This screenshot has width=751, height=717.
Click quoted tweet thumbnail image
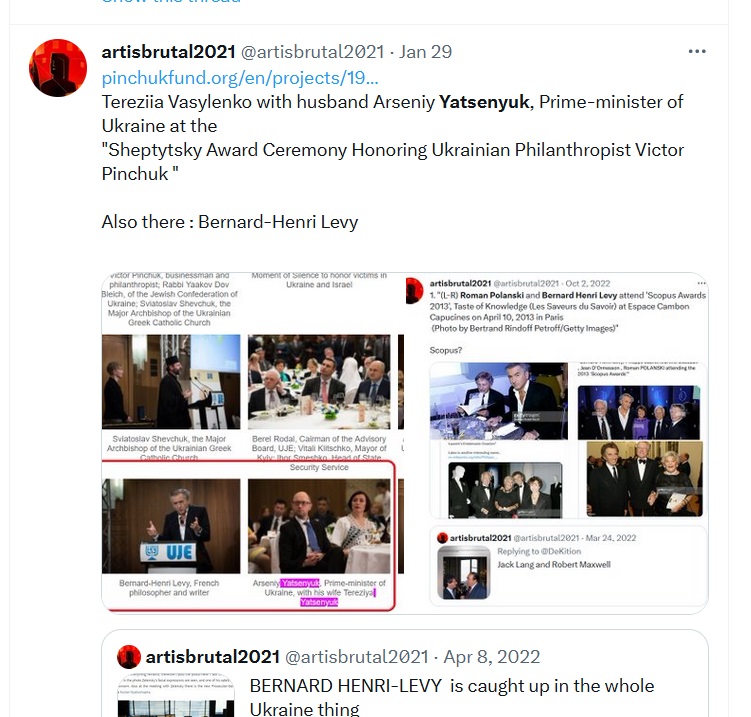(176, 695)
